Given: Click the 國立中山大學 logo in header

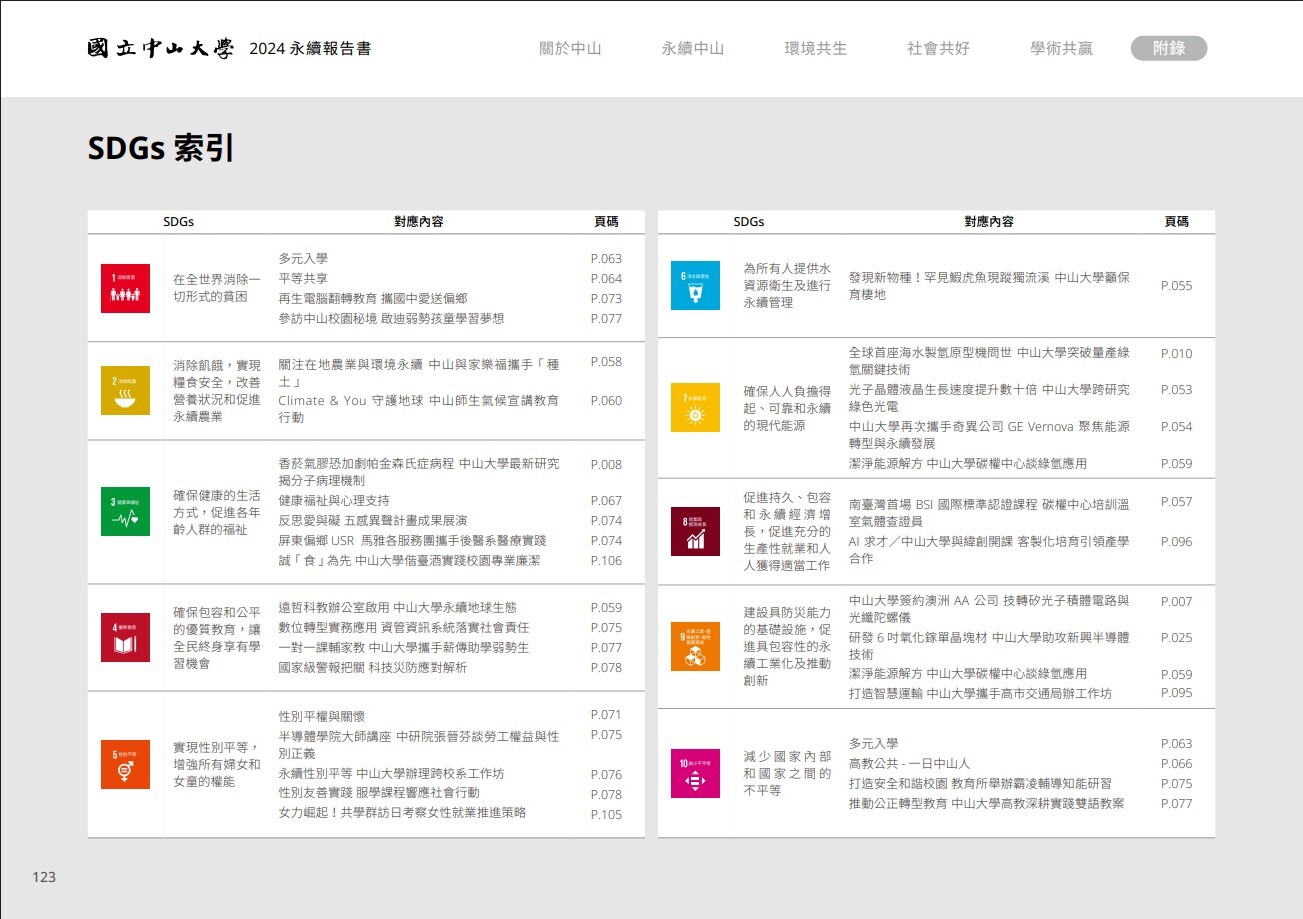Looking at the screenshot, I should [160, 48].
